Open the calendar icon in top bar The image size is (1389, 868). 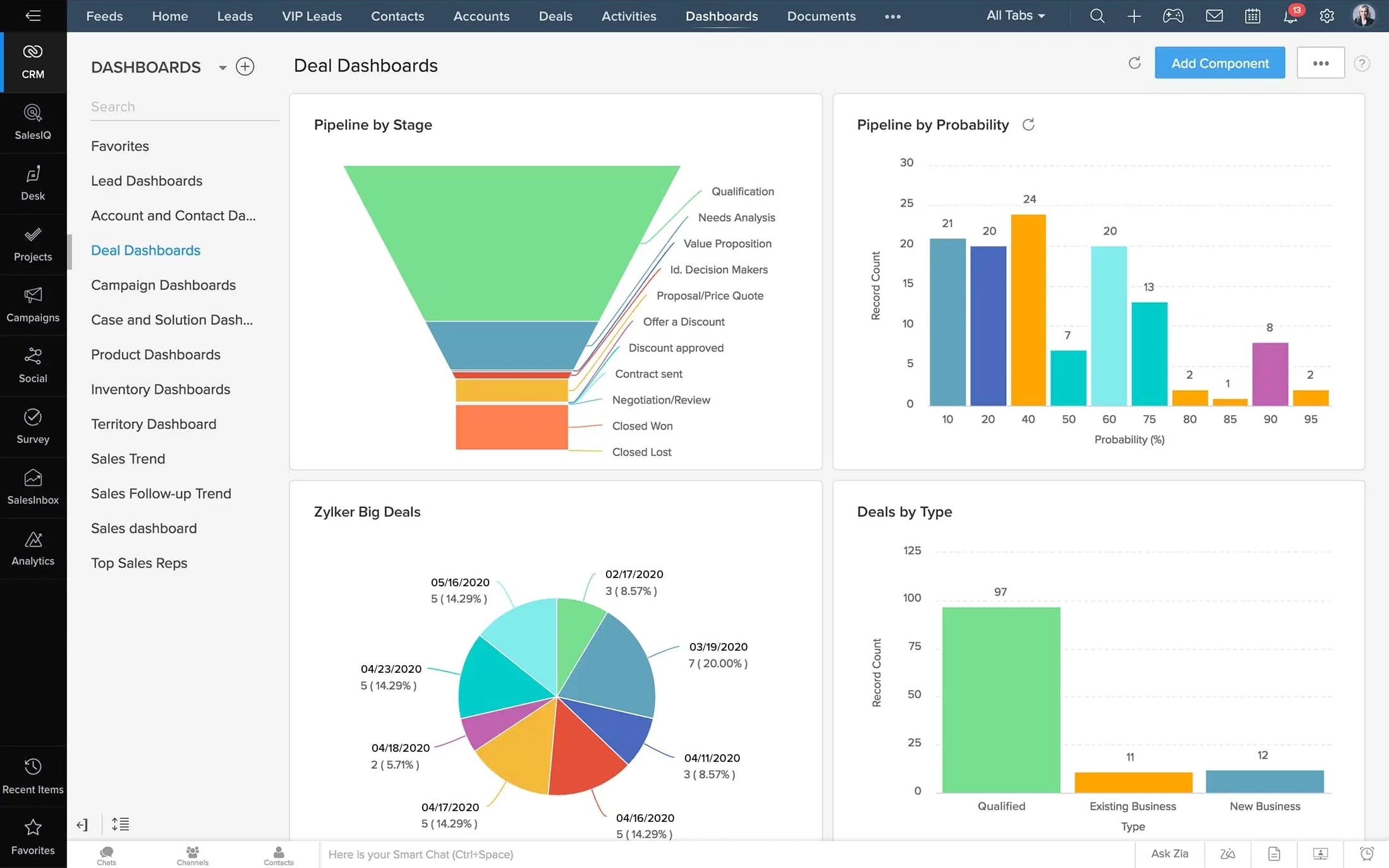tap(1253, 16)
